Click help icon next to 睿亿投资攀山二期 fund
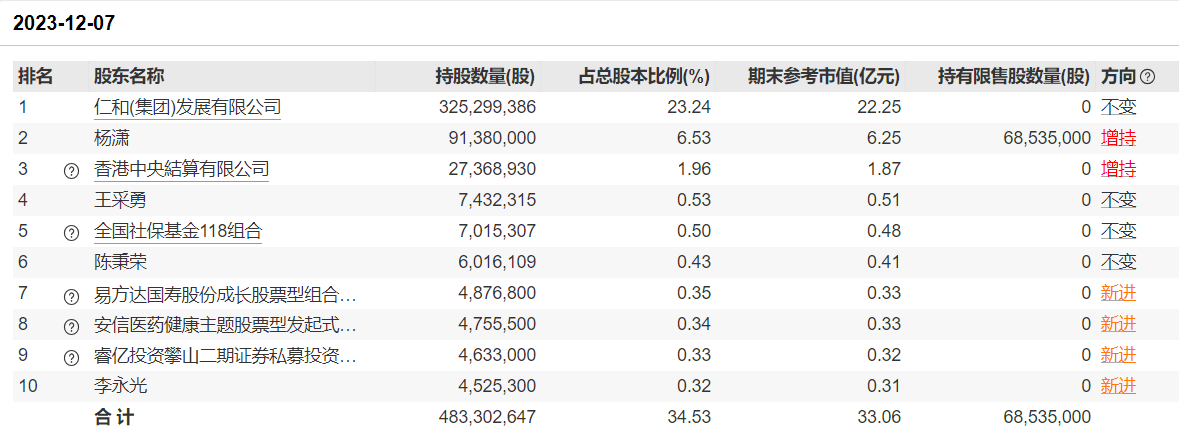Viewport: 1179px width, 430px height. [71, 357]
